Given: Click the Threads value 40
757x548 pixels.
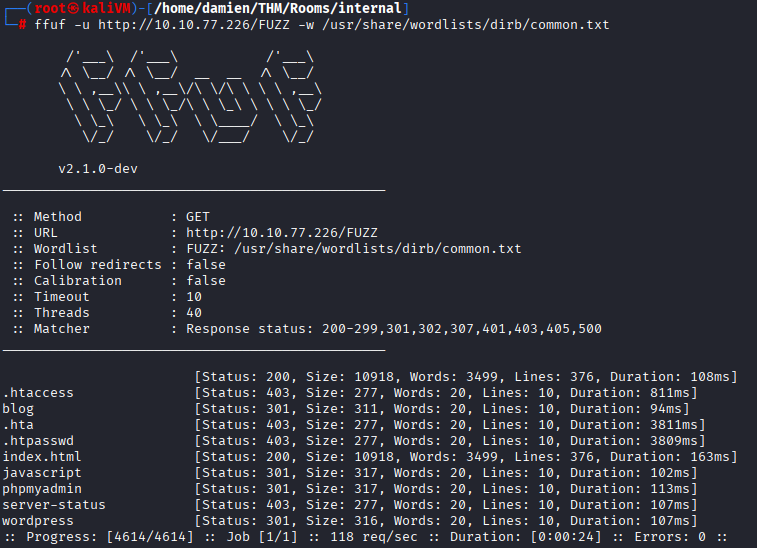Looking at the screenshot, I should [194, 312].
